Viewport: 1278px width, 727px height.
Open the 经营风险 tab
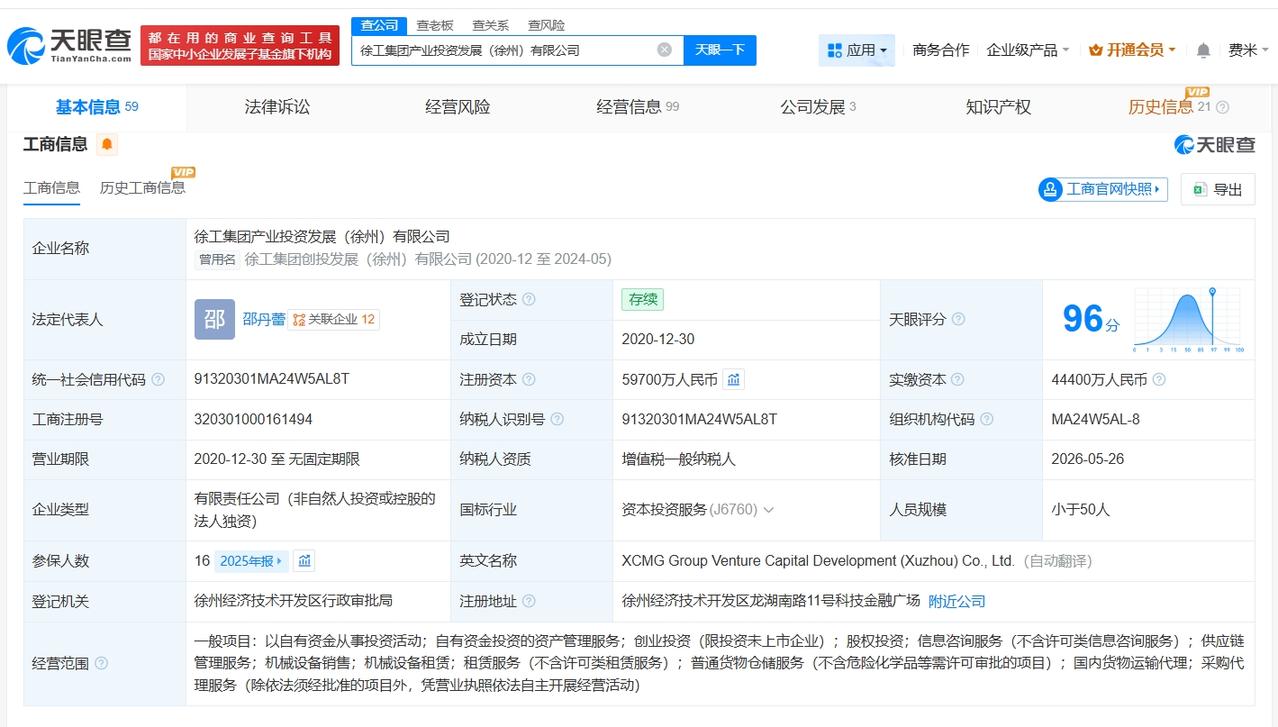(457, 107)
